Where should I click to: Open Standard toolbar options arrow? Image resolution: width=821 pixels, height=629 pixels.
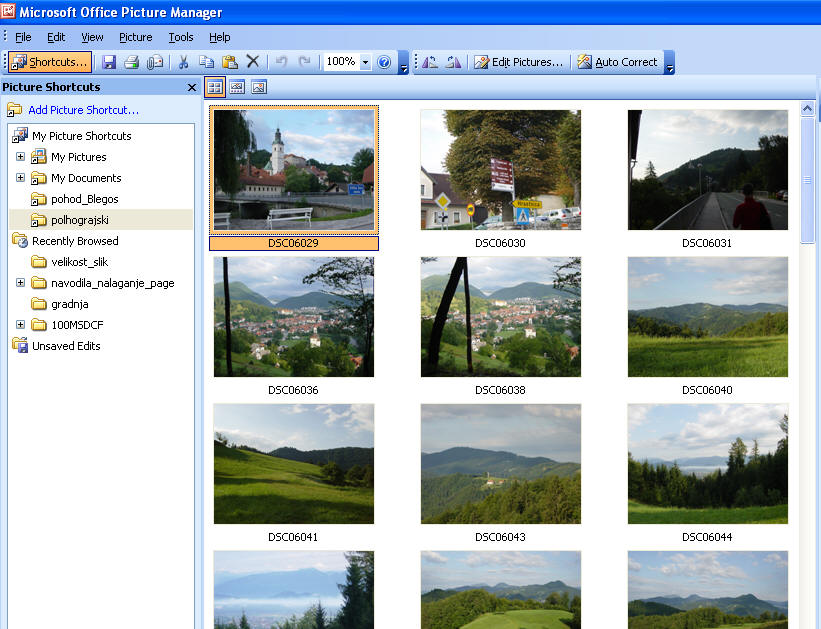[x=404, y=62]
